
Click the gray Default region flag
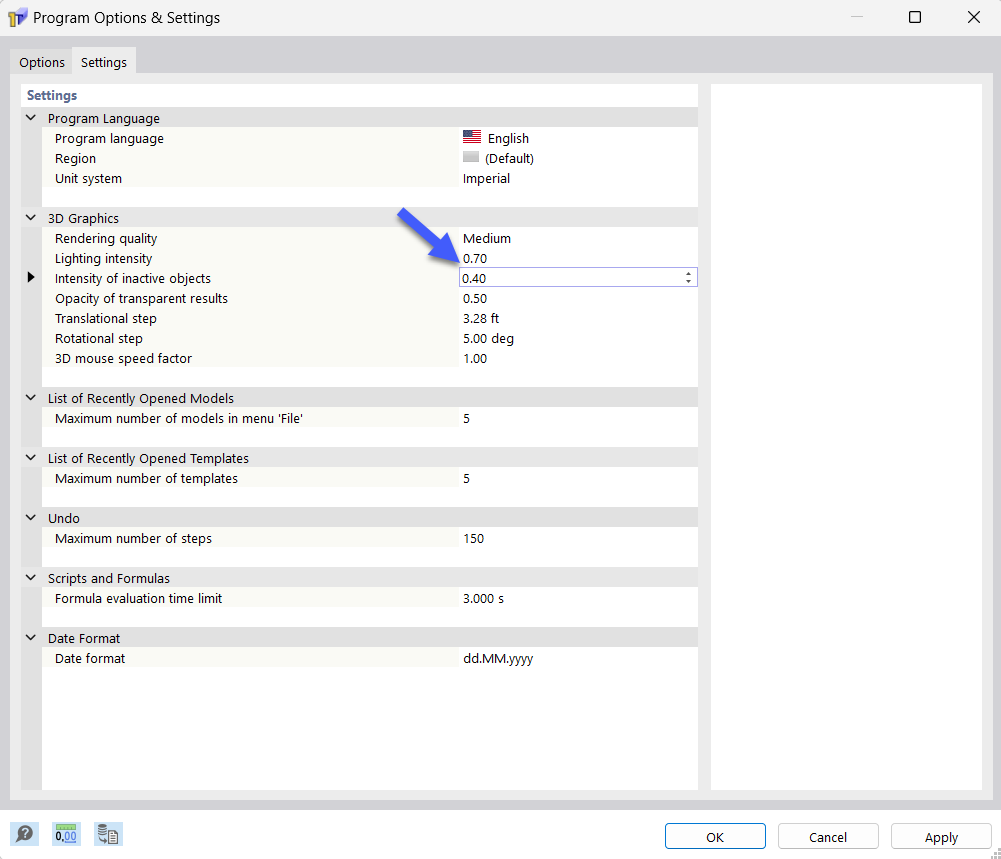click(471, 157)
